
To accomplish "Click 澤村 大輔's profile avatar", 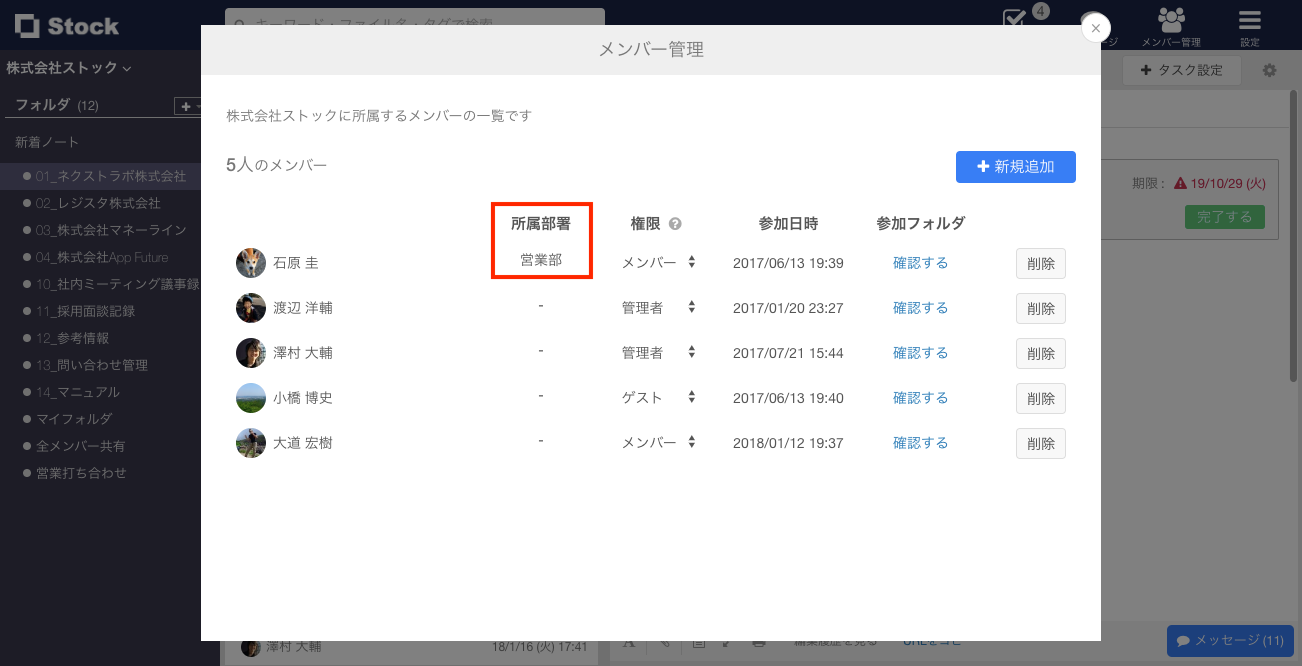I will pos(250,352).
